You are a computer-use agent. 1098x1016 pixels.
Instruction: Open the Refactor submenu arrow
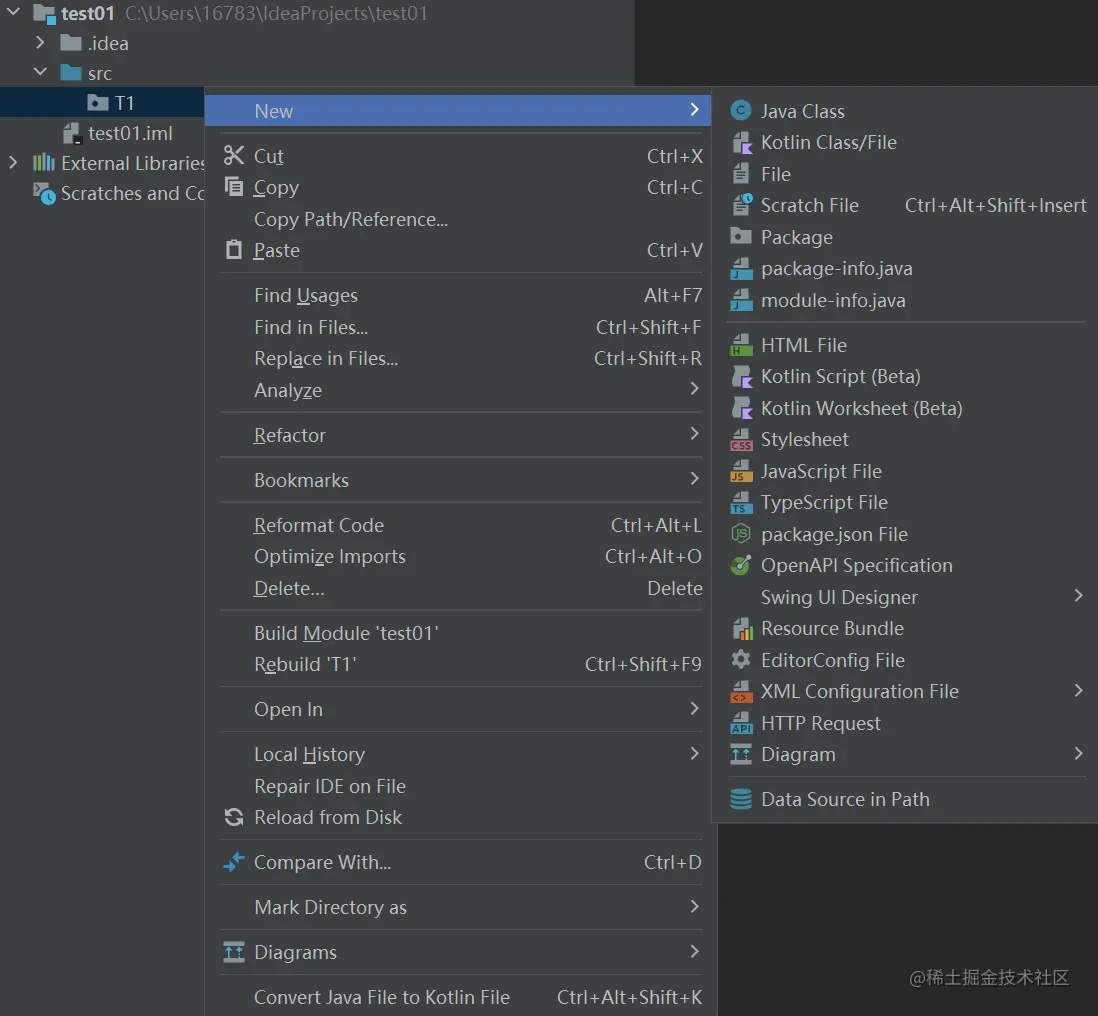pyautogui.click(x=694, y=433)
